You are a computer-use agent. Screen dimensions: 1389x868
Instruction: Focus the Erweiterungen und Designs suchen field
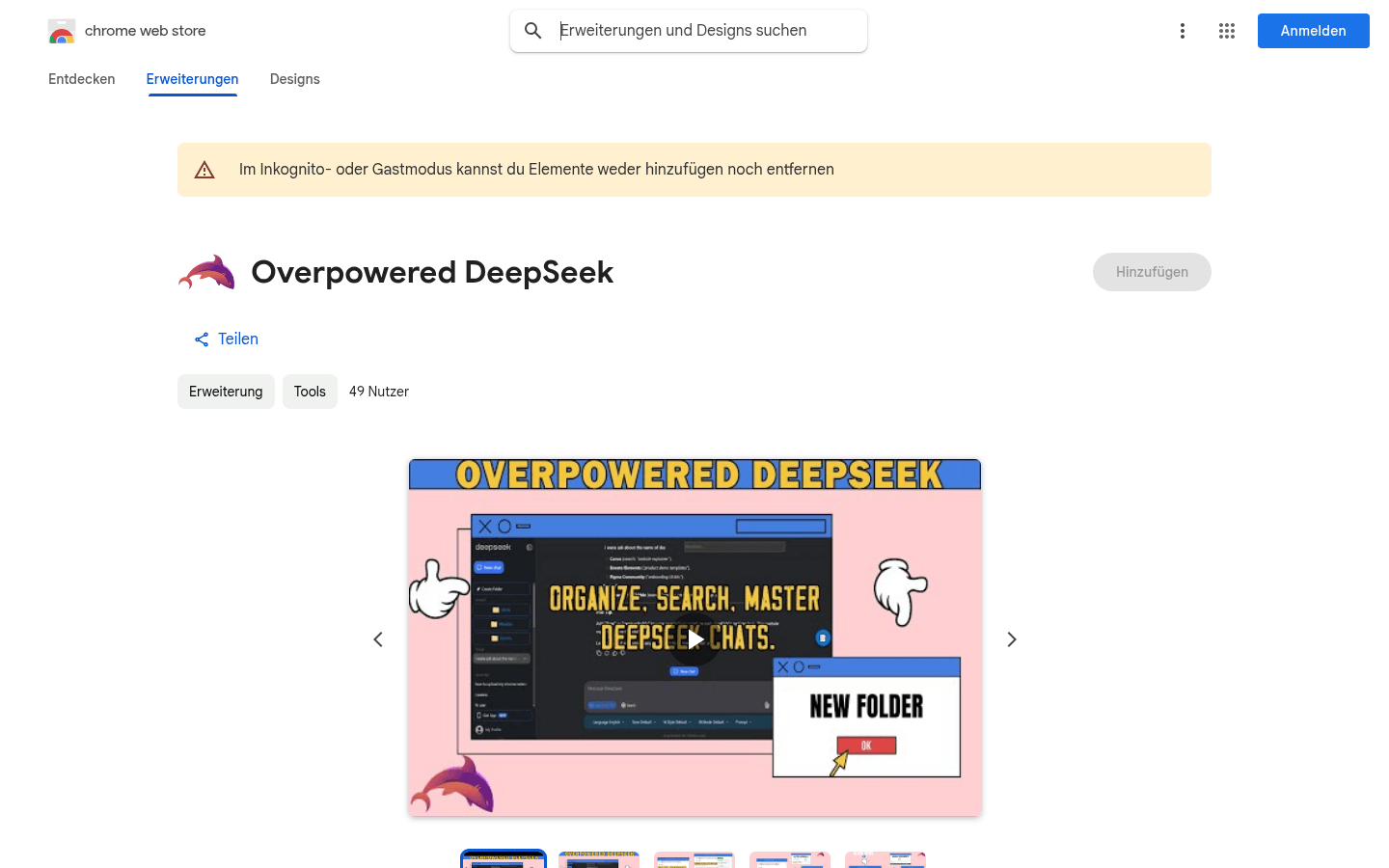click(x=708, y=31)
